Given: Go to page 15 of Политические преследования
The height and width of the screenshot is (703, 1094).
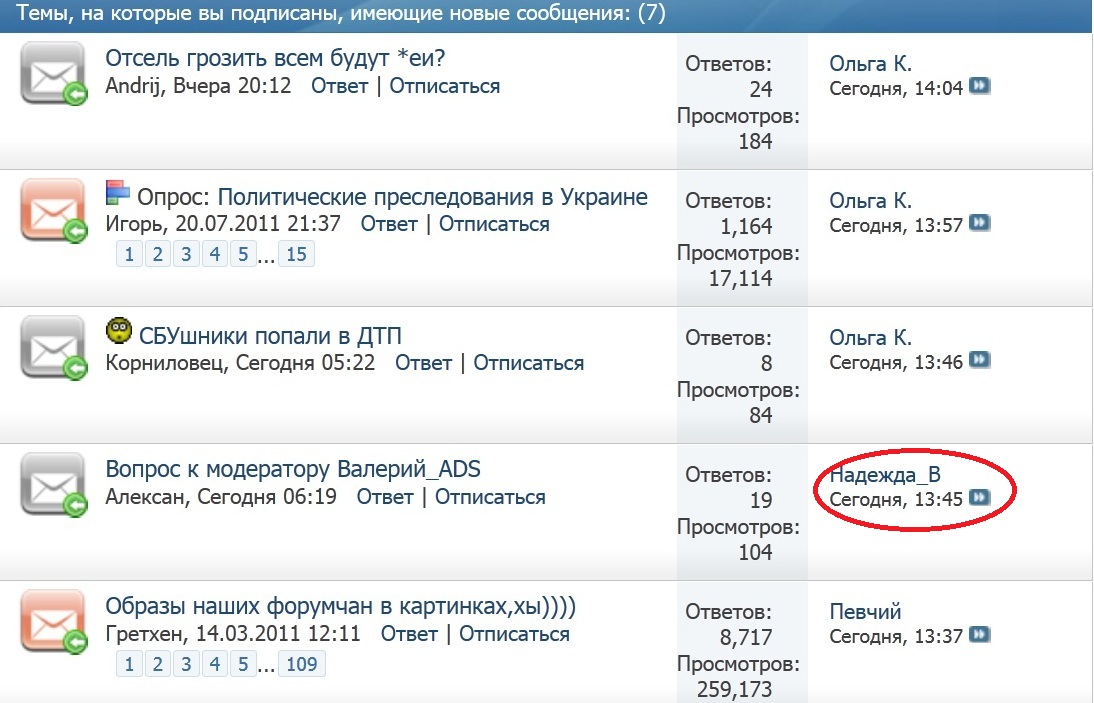Looking at the screenshot, I should click(x=296, y=254).
